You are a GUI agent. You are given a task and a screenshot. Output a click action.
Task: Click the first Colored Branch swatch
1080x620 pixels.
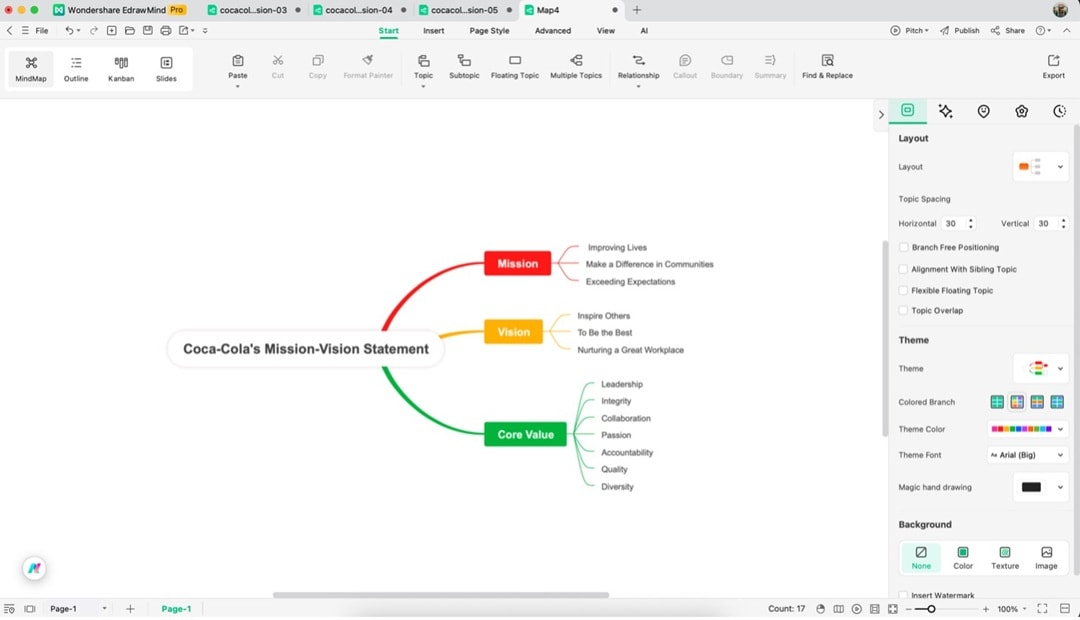click(997, 402)
